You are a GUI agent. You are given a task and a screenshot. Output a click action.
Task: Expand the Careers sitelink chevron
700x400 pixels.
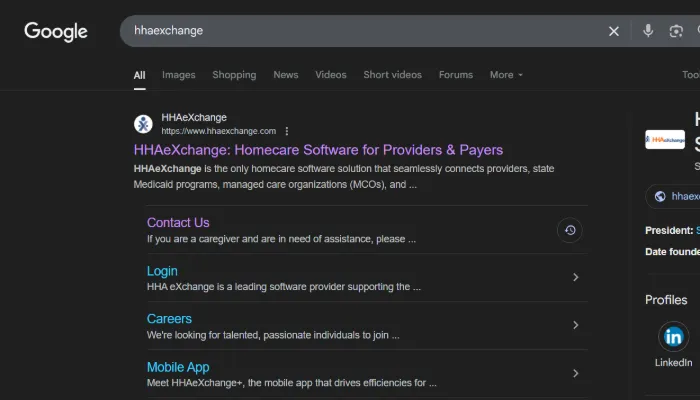click(575, 325)
